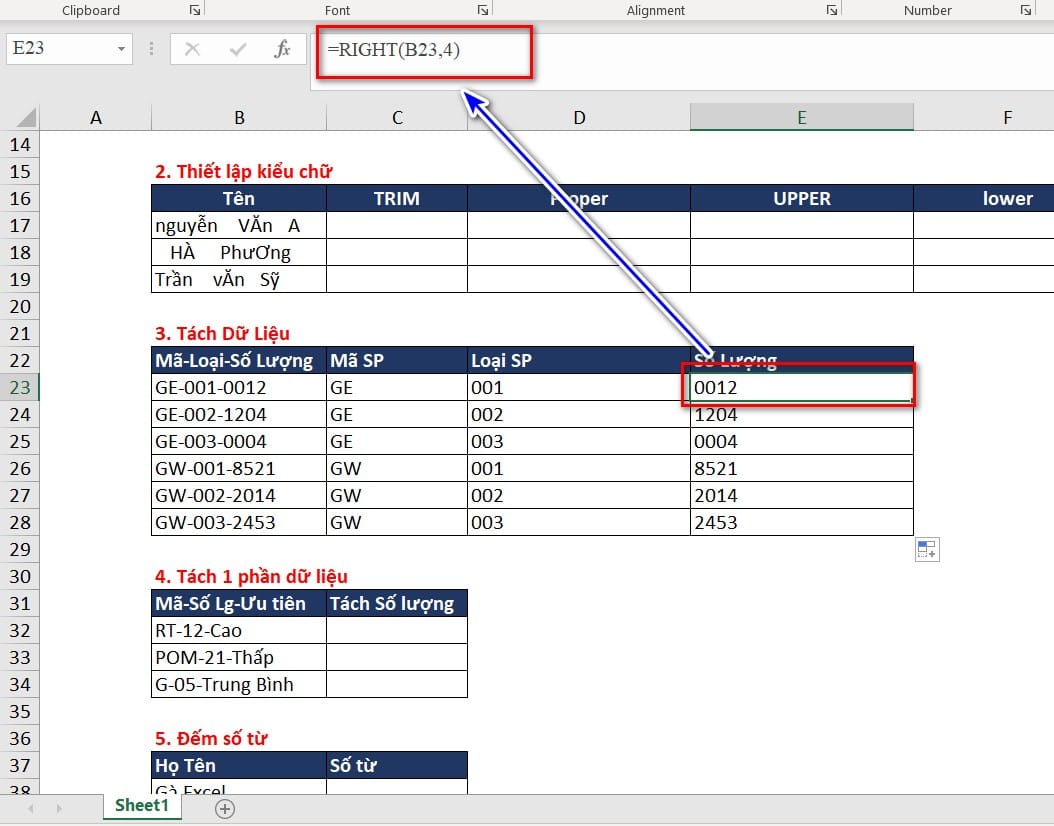Image resolution: width=1054 pixels, height=826 pixels.
Task: Switch to the Sheet1 tab
Action: point(142,805)
